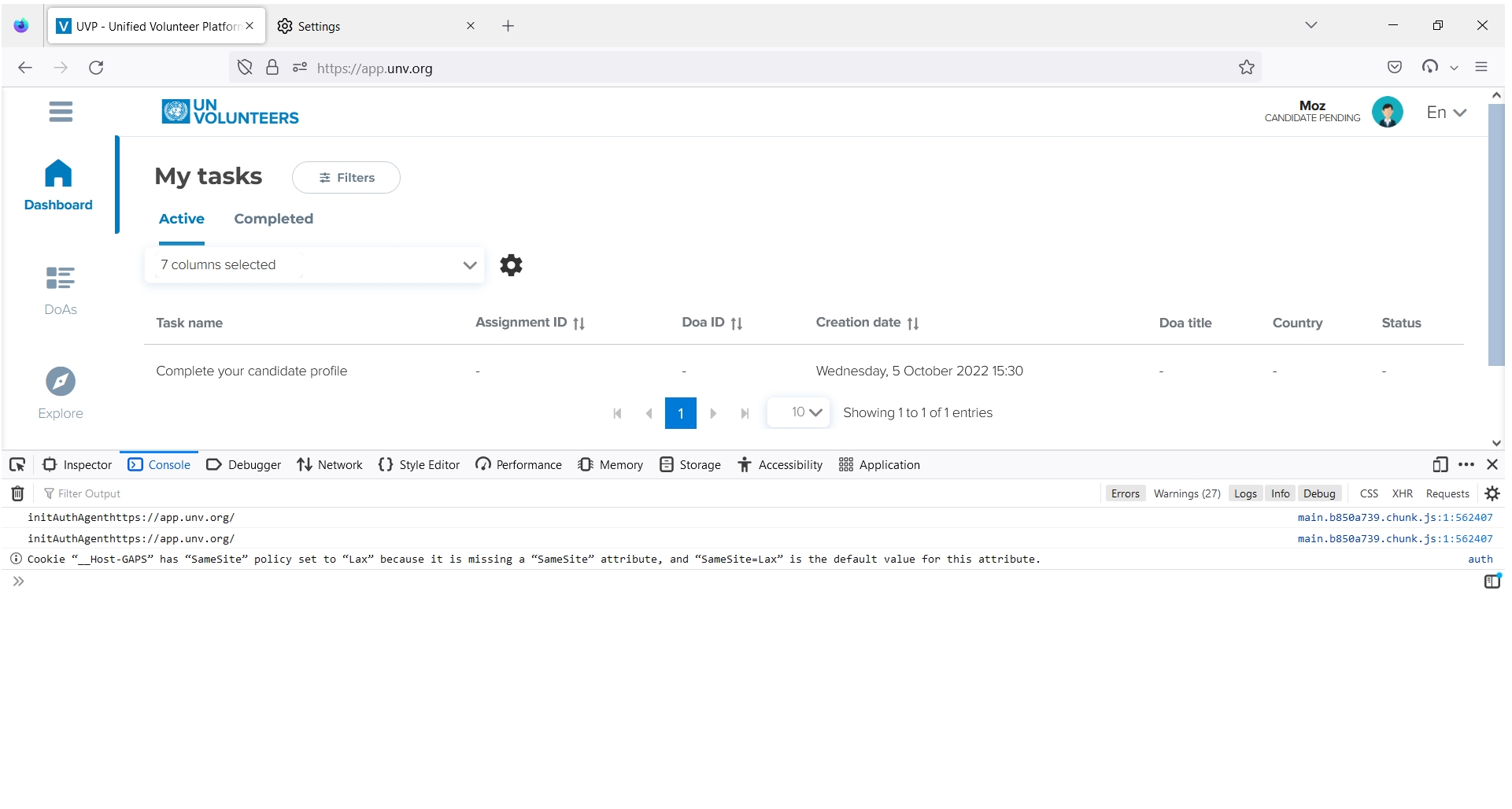This screenshot has height=809, width=1512.
Task: Enable the XHR console filter
Action: click(x=1403, y=493)
